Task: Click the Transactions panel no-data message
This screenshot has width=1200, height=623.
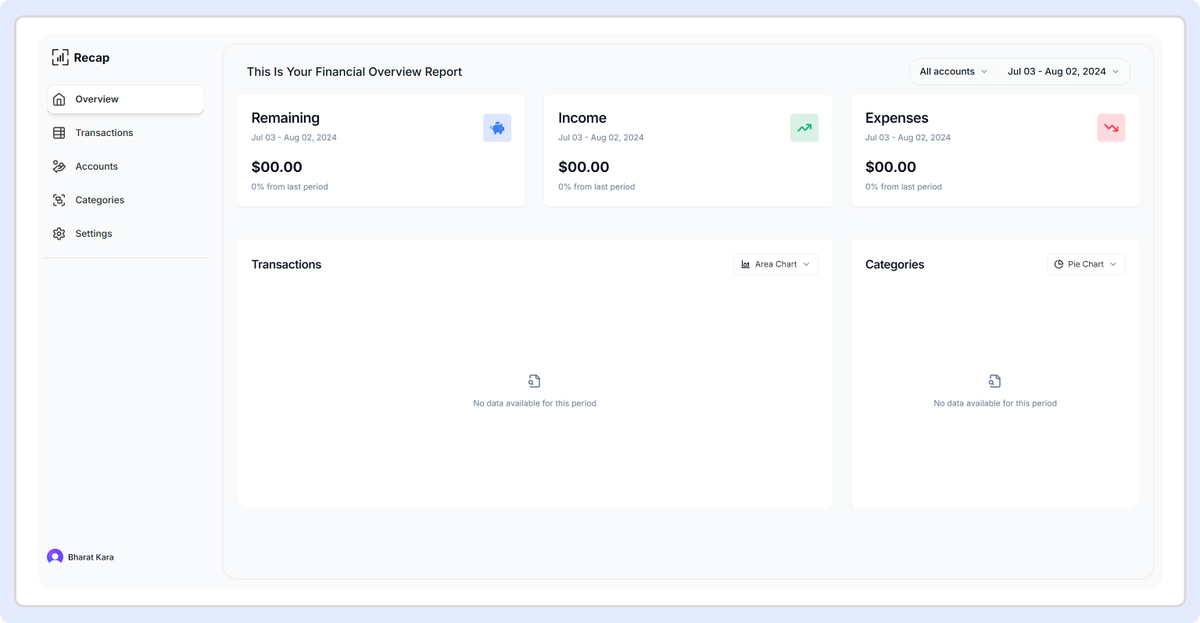Action: (535, 403)
